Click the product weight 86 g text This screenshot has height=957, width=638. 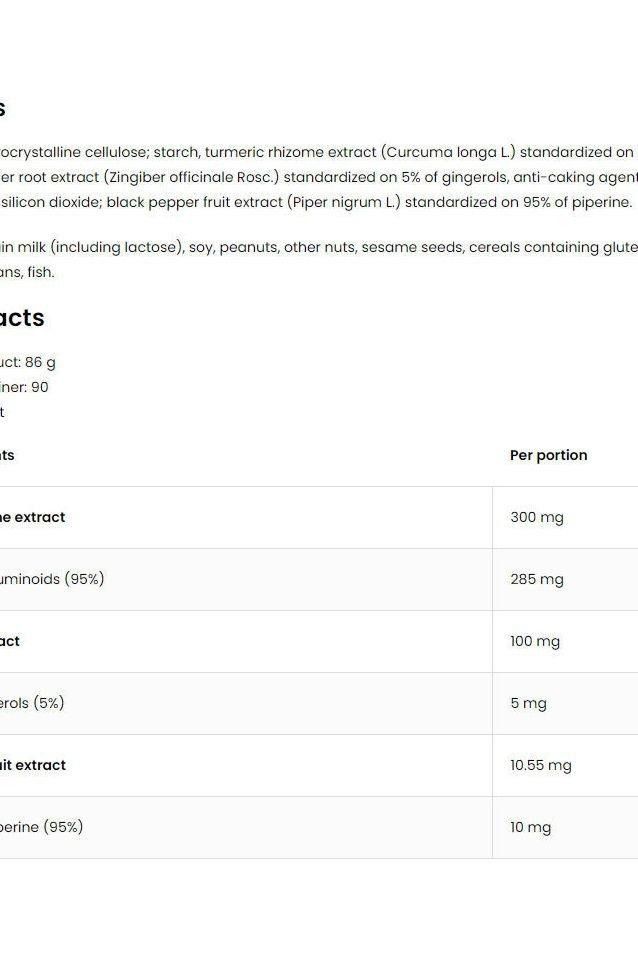[x=30, y=362]
